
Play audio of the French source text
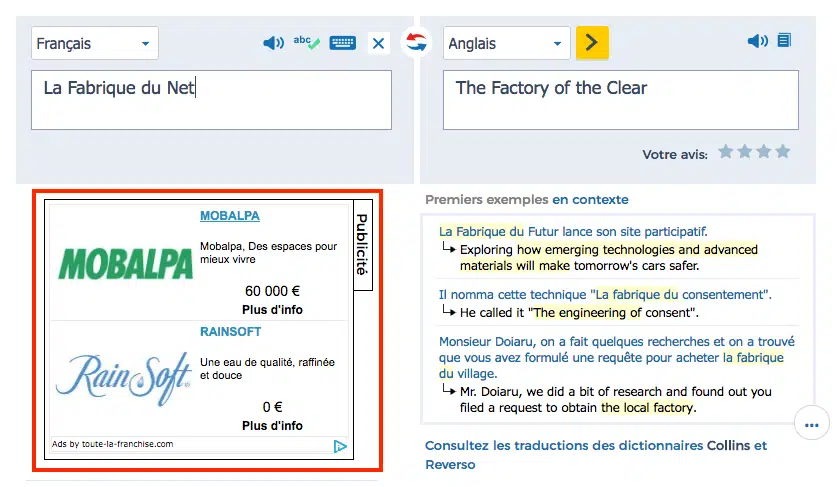click(273, 43)
